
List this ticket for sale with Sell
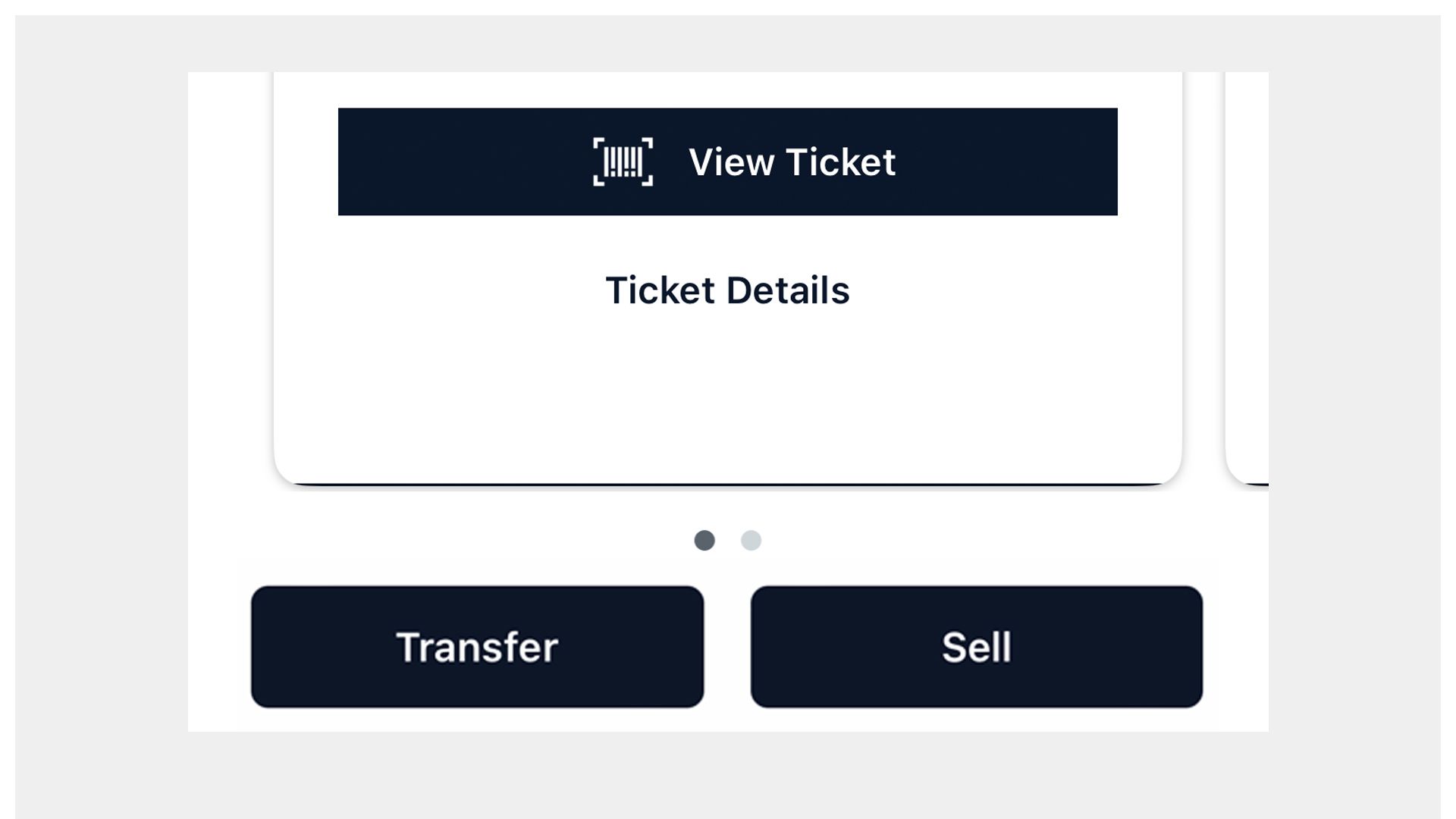pos(976,647)
